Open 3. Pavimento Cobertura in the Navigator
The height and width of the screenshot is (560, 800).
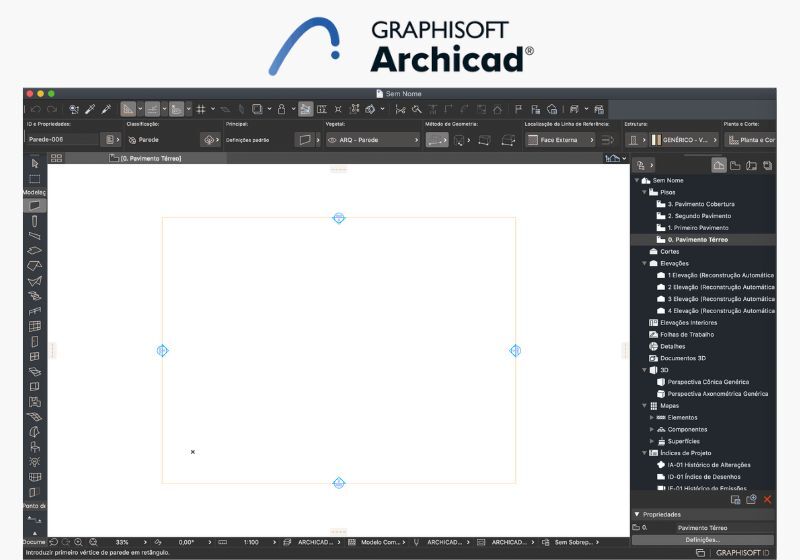click(x=701, y=204)
